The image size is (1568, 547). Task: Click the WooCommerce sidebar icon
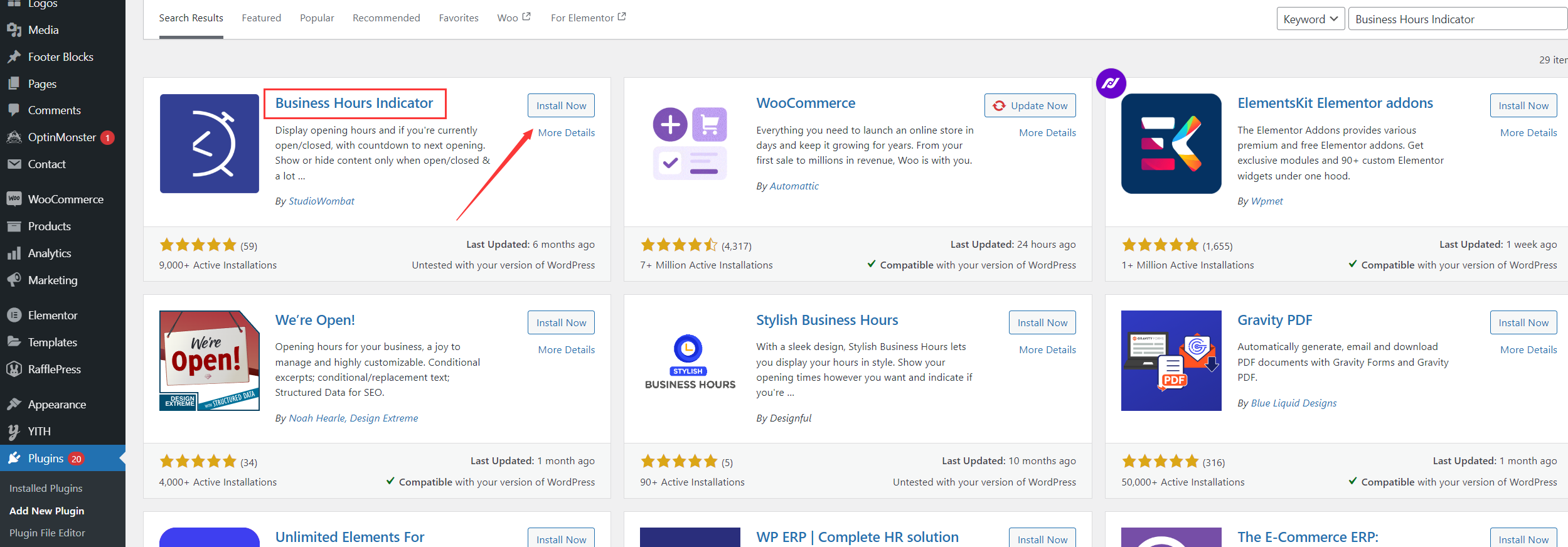tap(14, 199)
